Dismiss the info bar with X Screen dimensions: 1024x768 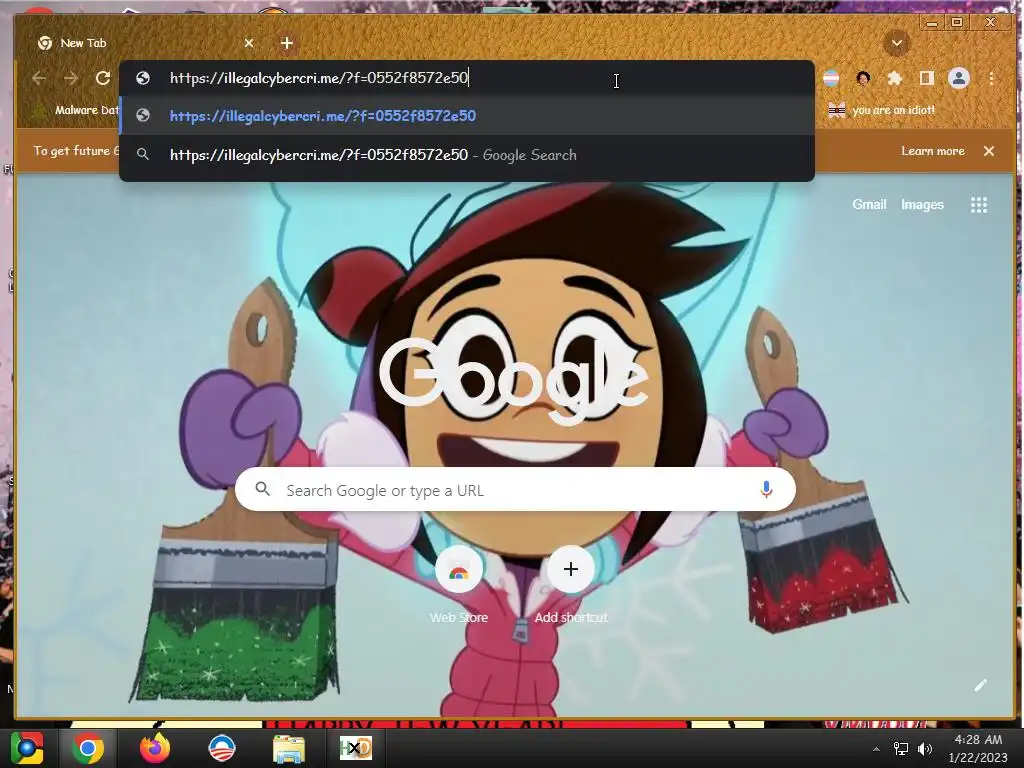[x=989, y=151]
